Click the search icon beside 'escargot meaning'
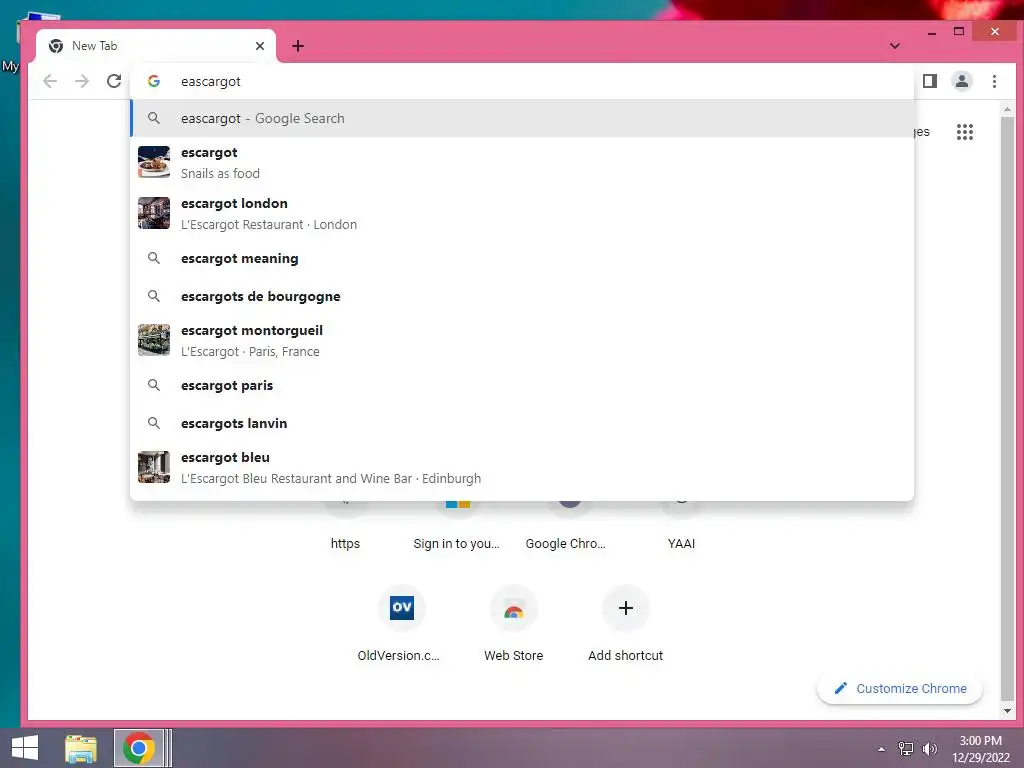This screenshot has width=1024, height=768. click(x=153, y=258)
